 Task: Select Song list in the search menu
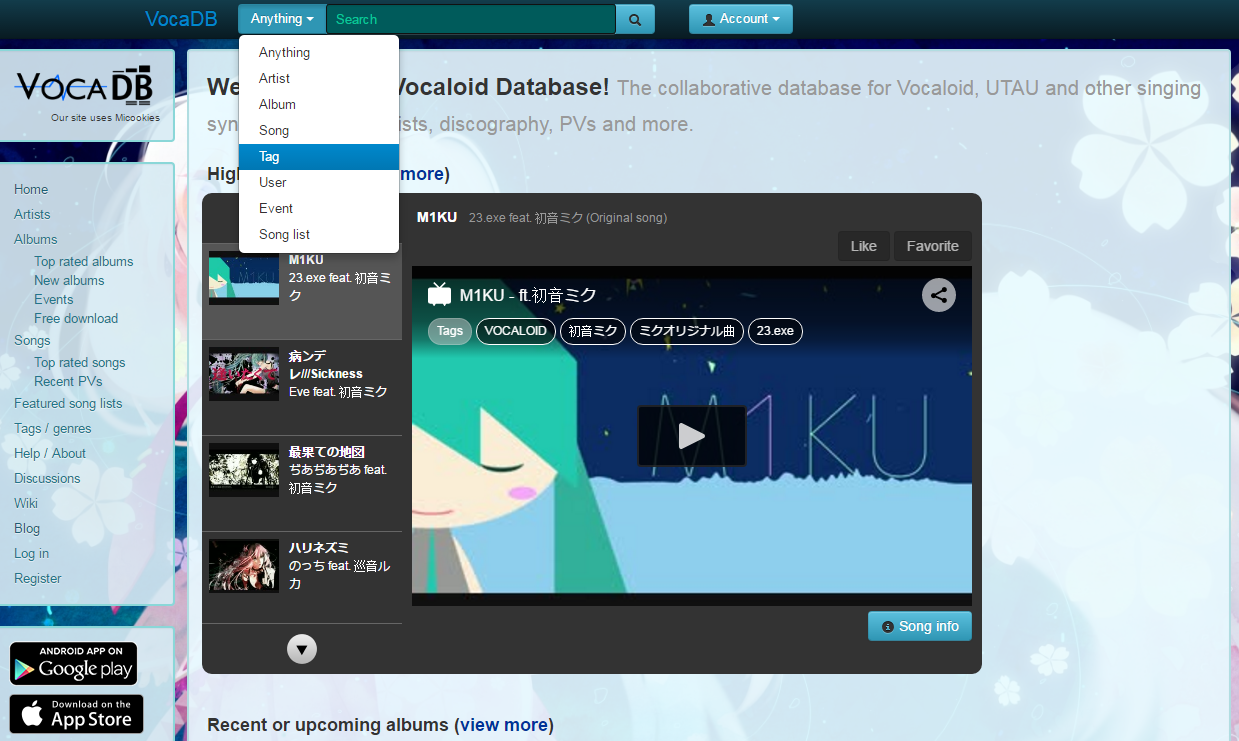click(319, 235)
